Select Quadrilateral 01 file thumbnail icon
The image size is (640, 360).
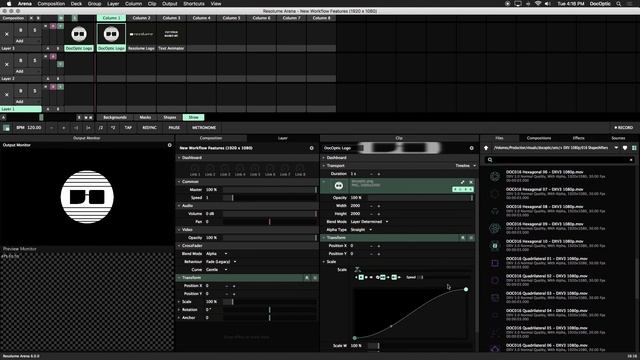(x=495, y=263)
